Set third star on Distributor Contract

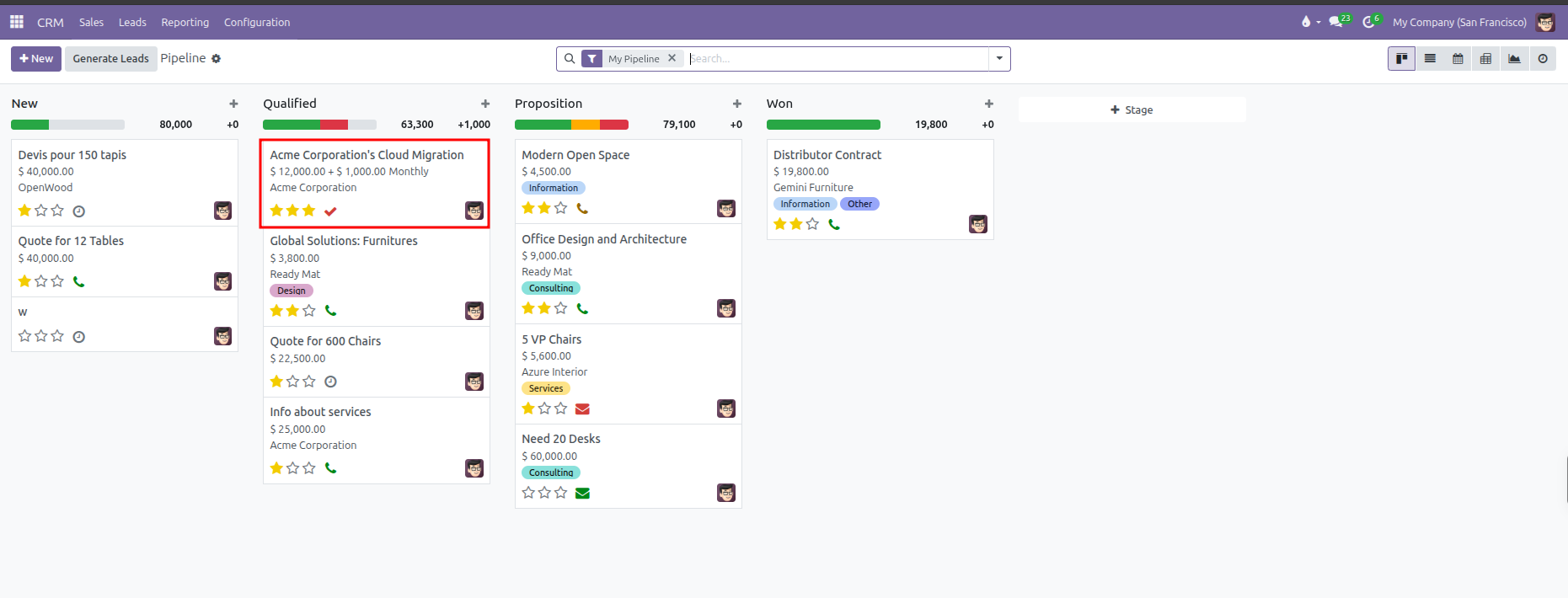812,224
